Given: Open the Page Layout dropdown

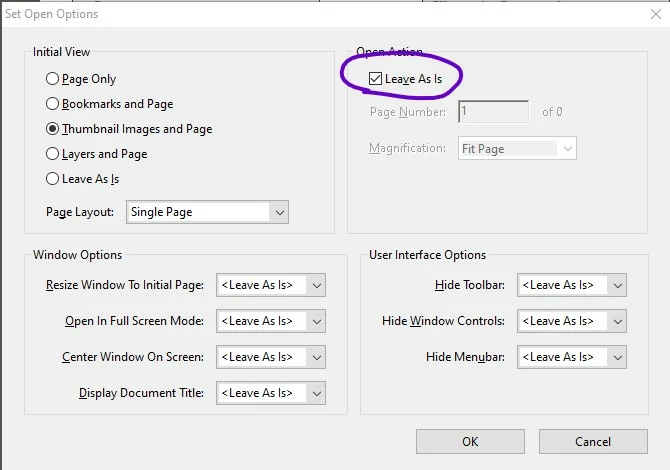Looking at the screenshot, I should coord(207,212).
